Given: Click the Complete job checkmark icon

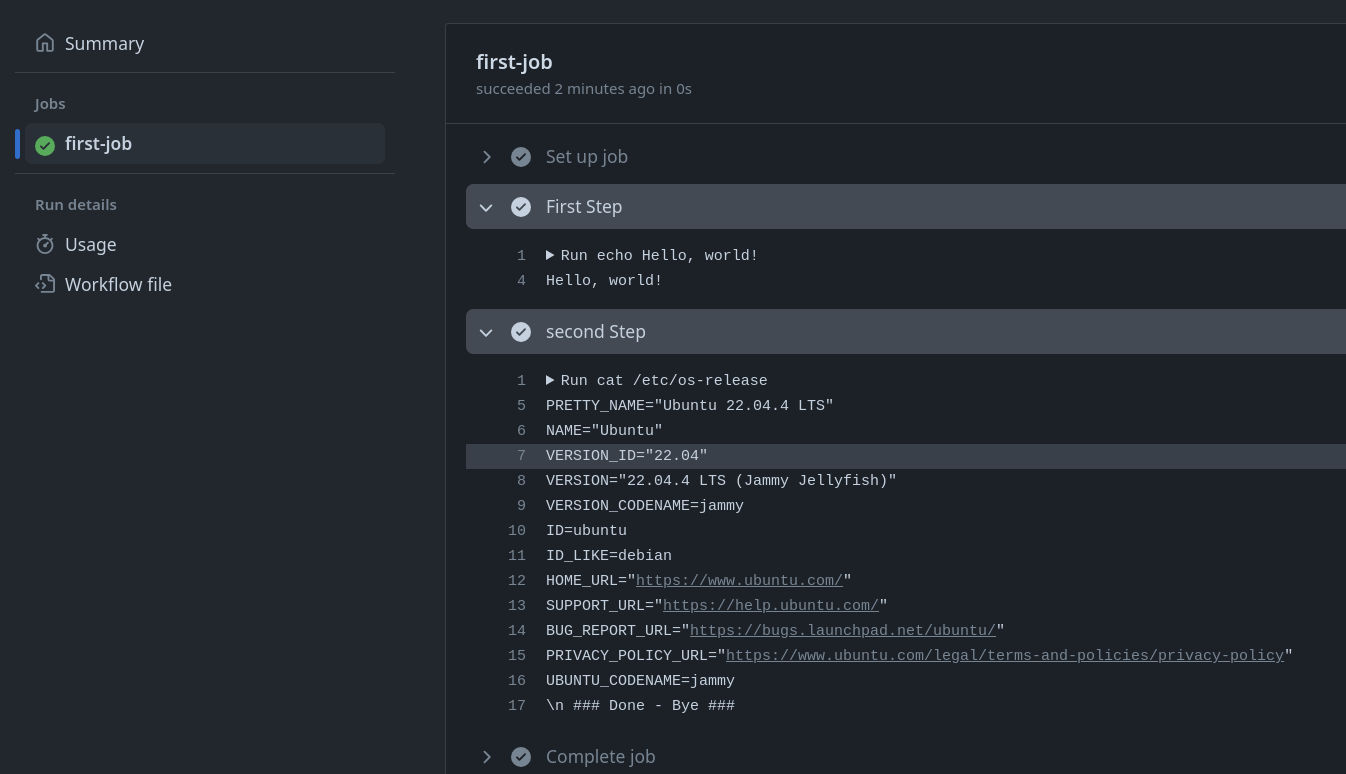Looking at the screenshot, I should [520, 757].
